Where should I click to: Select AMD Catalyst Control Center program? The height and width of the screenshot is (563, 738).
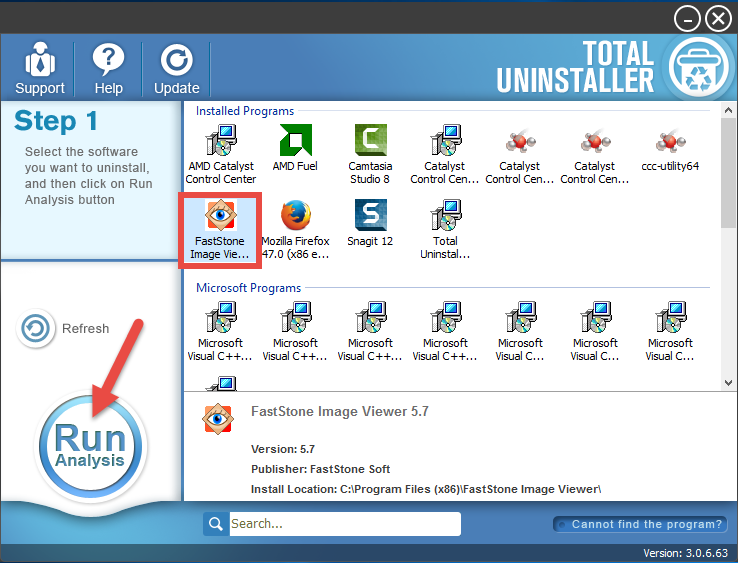(x=221, y=154)
